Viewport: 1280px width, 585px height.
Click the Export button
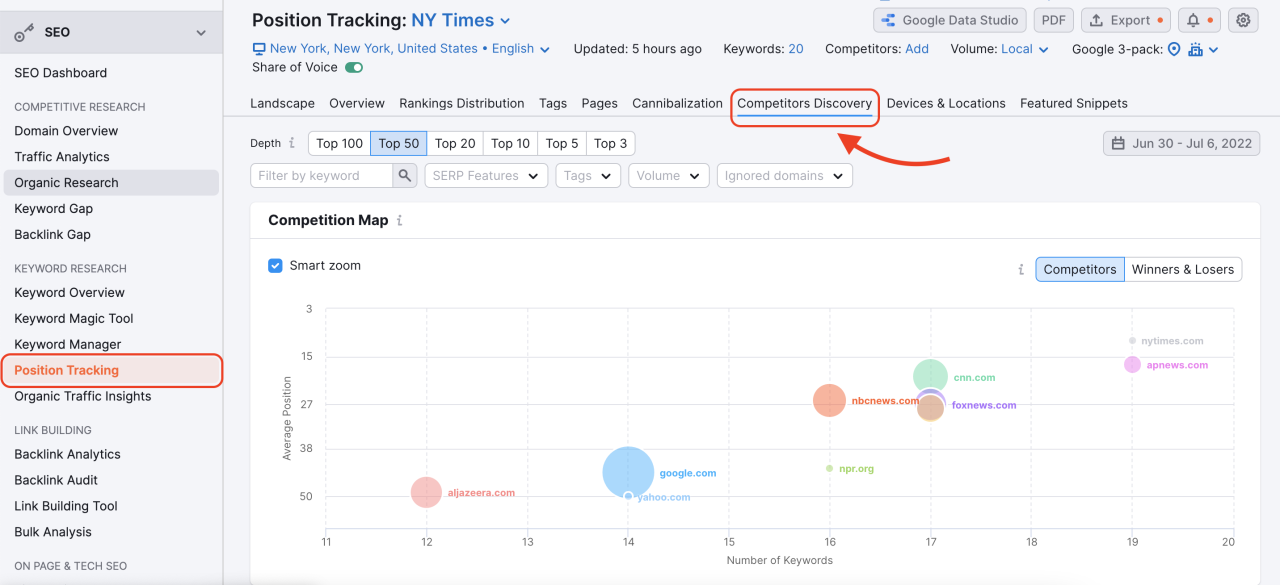[x=1125, y=20]
